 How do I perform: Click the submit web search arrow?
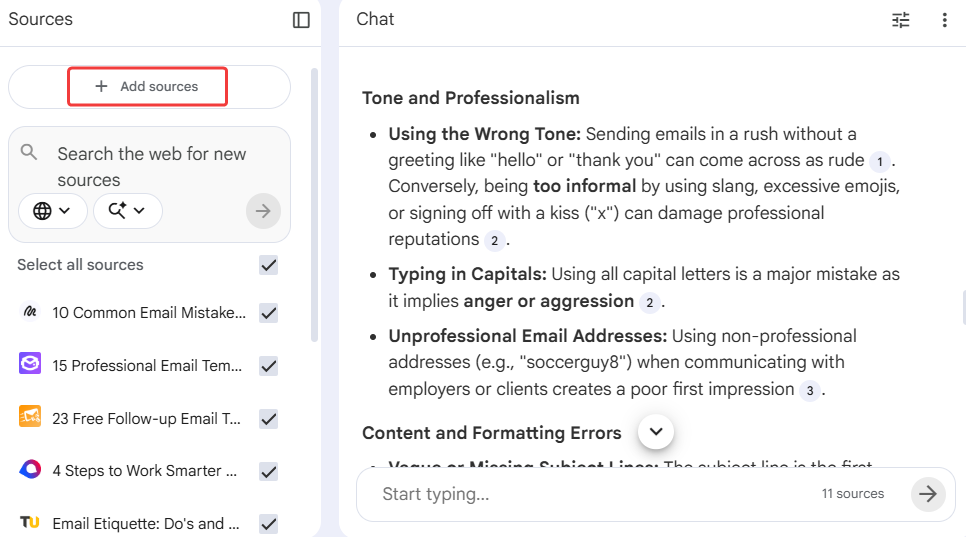coord(263,211)
